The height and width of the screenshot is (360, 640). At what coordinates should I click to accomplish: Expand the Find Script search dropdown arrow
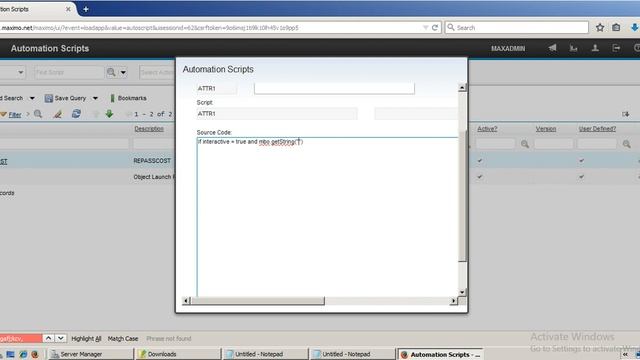[123, 73]
